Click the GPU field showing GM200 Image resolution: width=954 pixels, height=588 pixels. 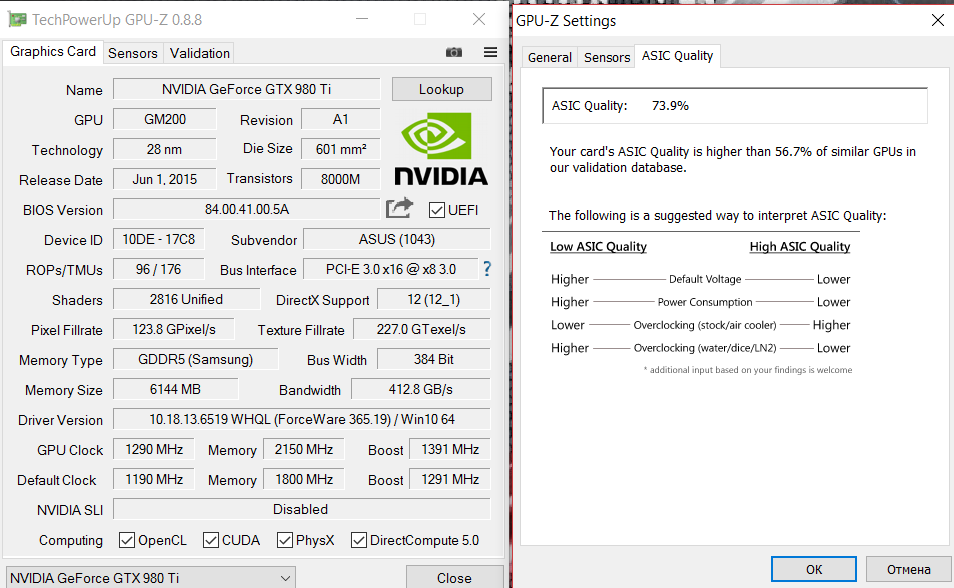click(x=165, y=119)
